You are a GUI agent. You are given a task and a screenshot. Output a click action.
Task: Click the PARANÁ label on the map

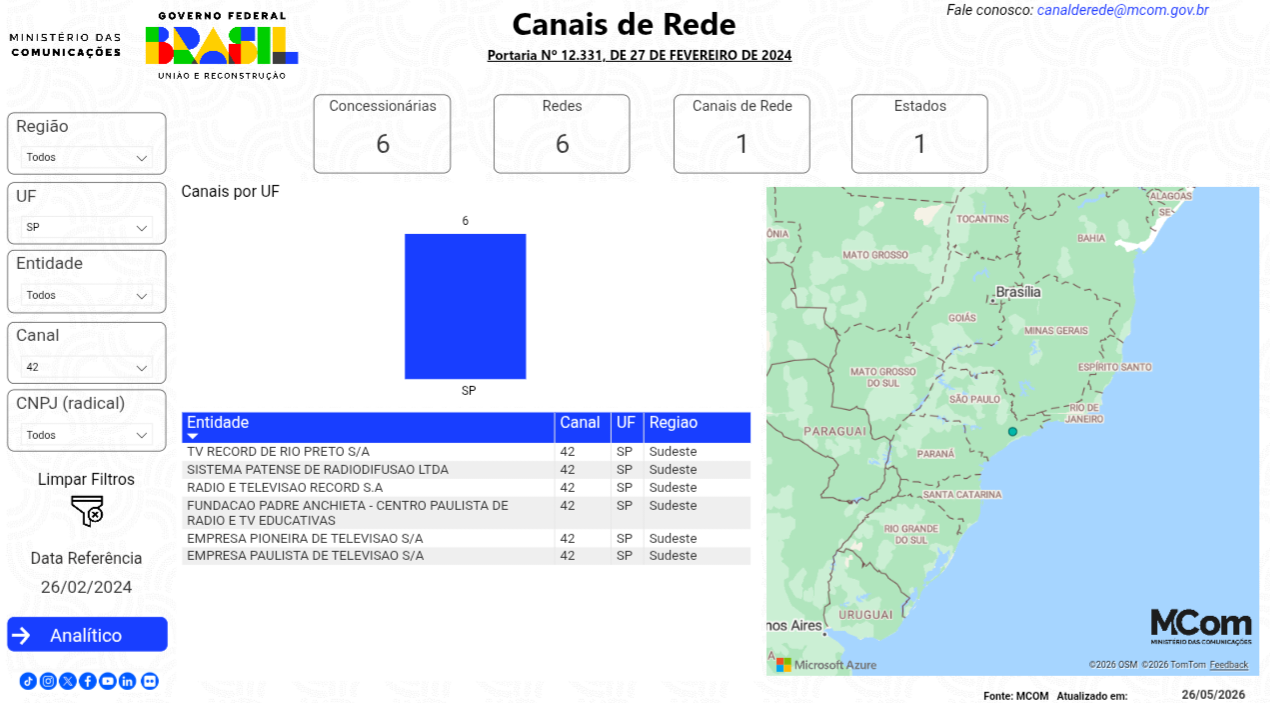point(936,453)
